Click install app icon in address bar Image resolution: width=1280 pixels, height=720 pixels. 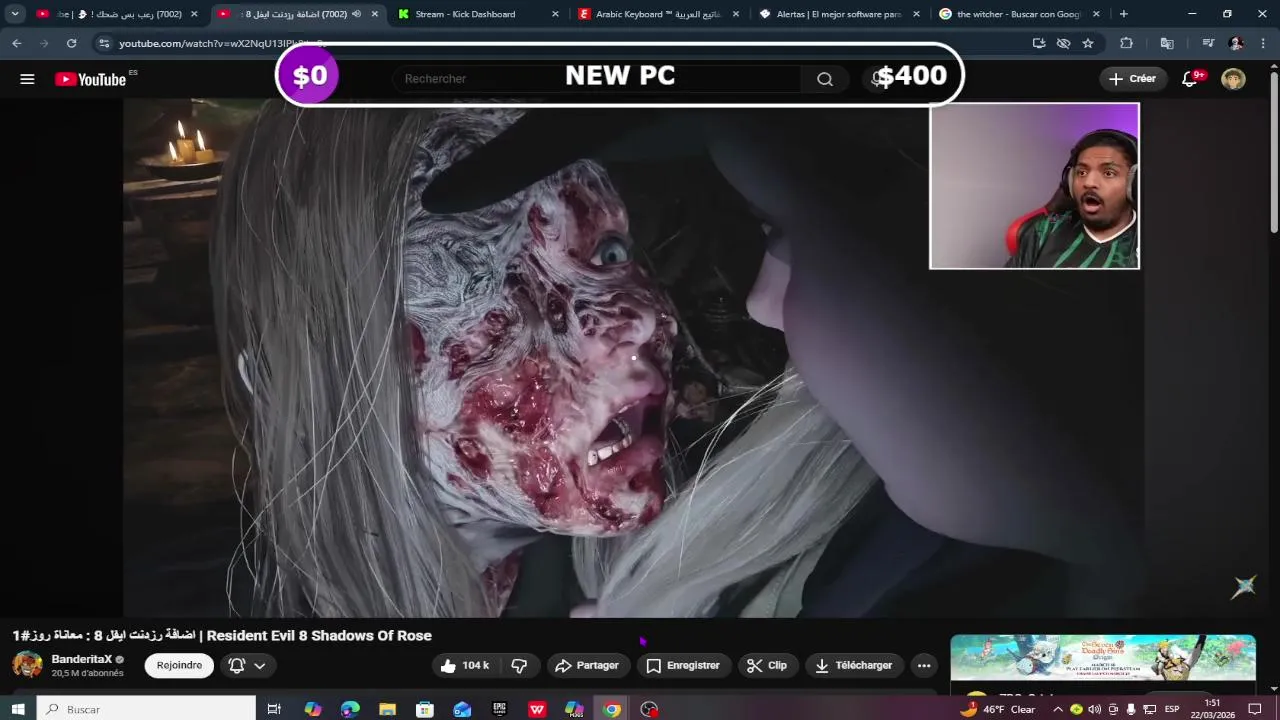pos(1039,43)
